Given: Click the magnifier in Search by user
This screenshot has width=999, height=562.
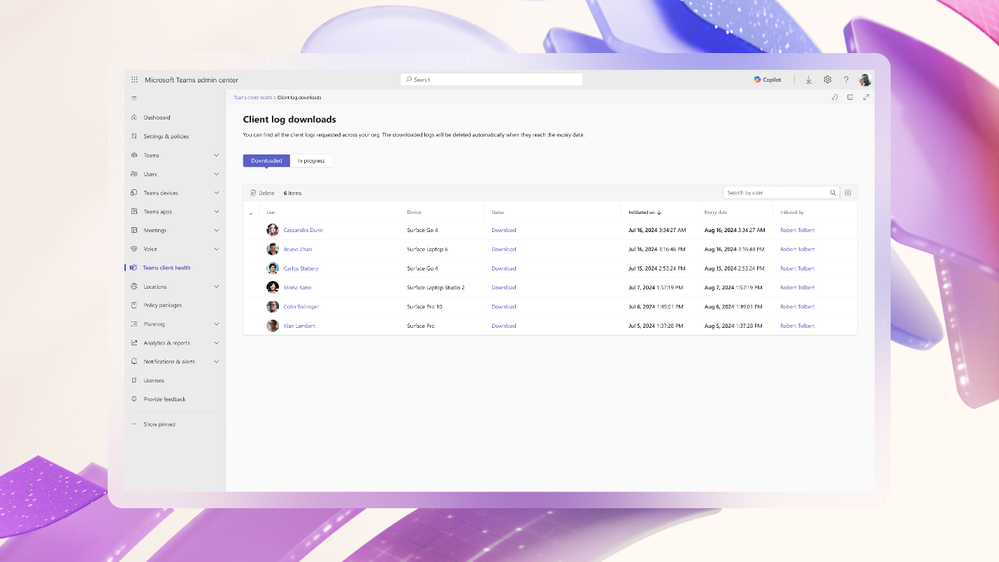Looking at the screenshot, I should tap(833, 192).
